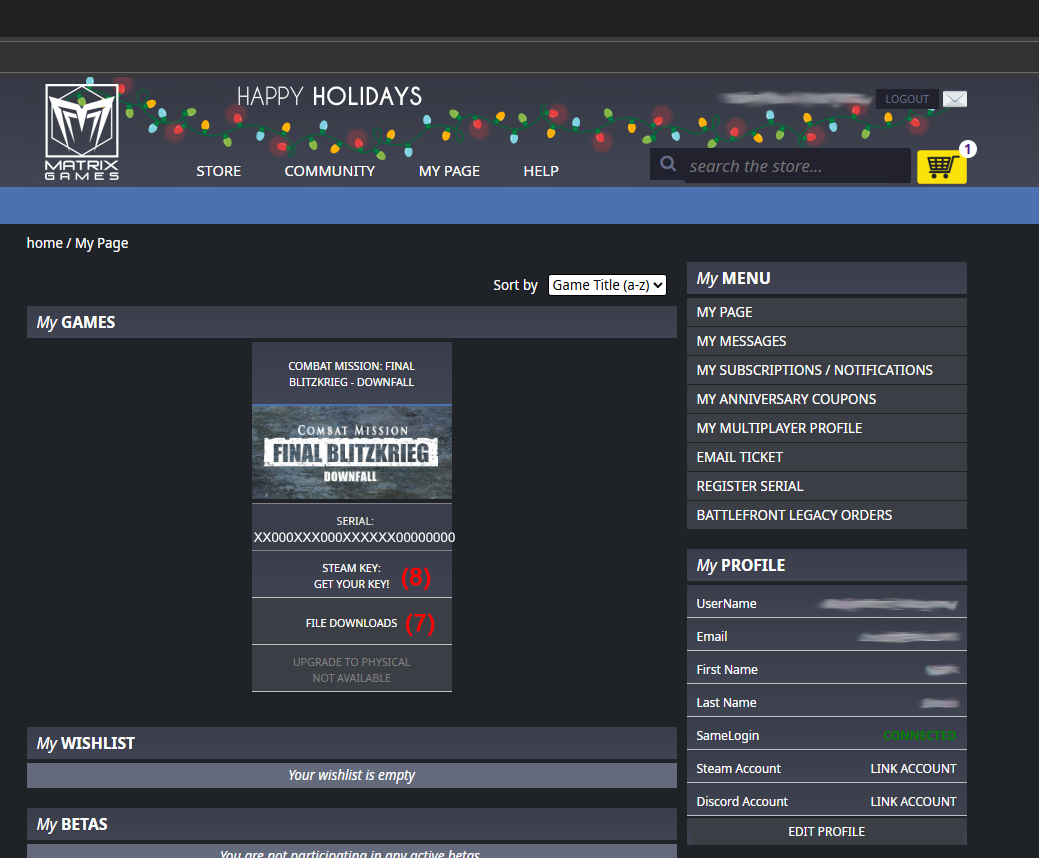
Task: Open the envelope icon next to Logout
Action: point(954,99)
